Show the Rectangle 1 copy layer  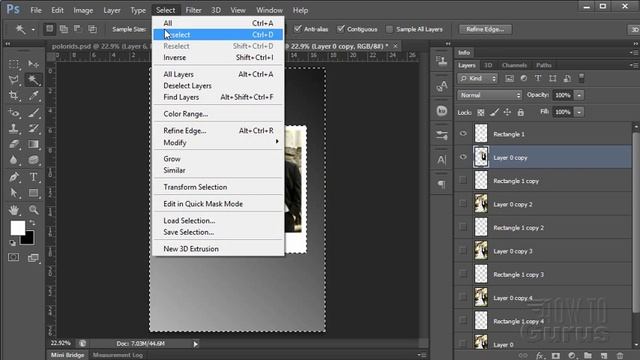click(x=463, y=180)
